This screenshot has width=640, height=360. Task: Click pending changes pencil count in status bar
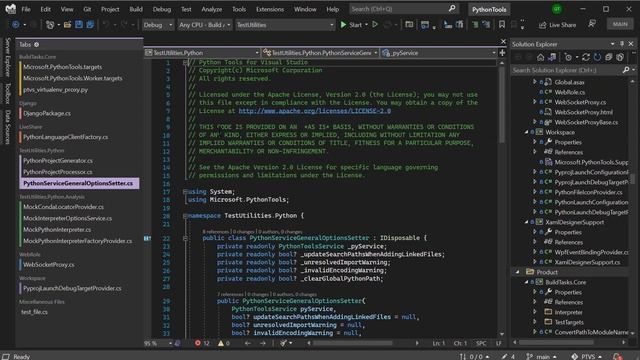click(508, 356)
